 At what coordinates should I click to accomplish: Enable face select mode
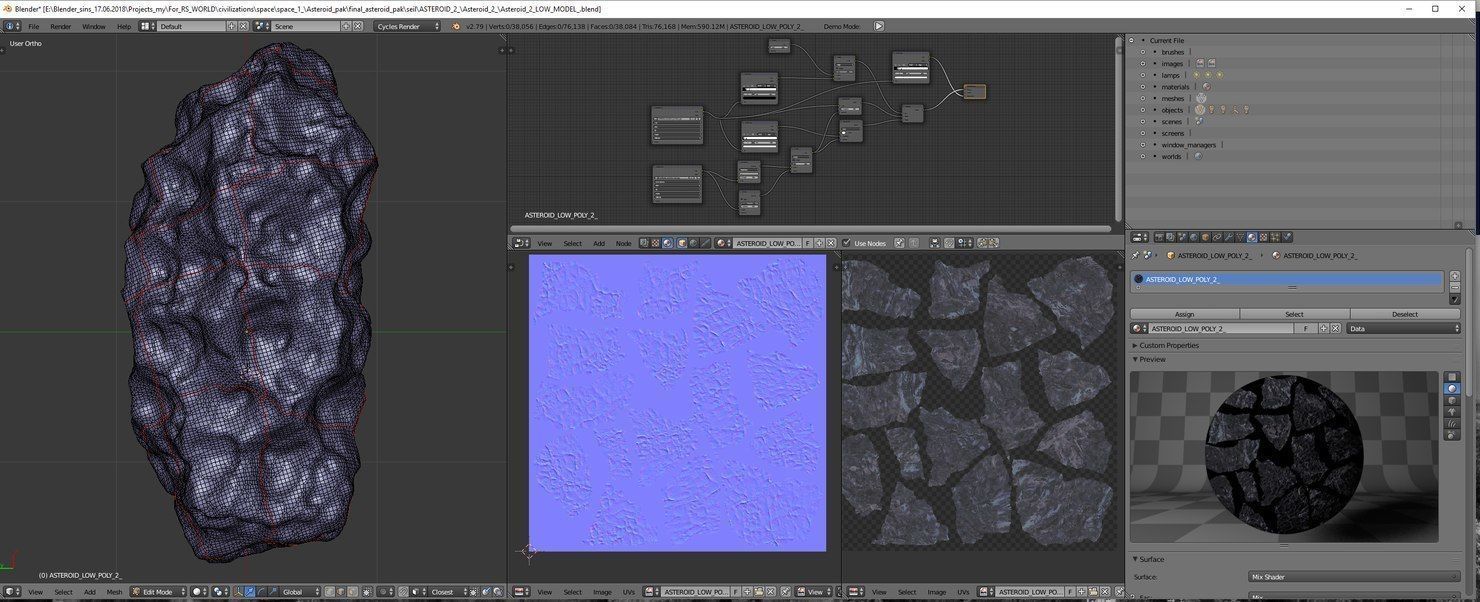[x=352, y=592]
